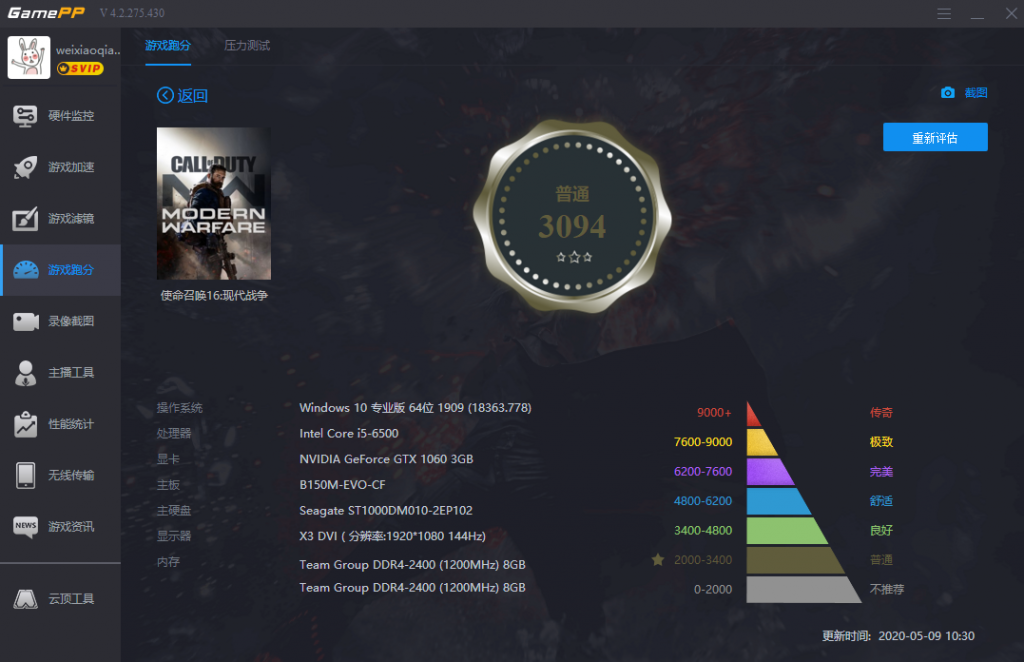
Task: Click the B150M-EVO-CF motherboard text
Action: (342, 485)
